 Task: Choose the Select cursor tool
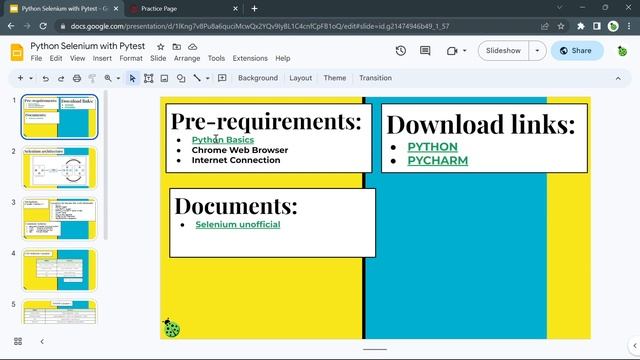[132, 78]
